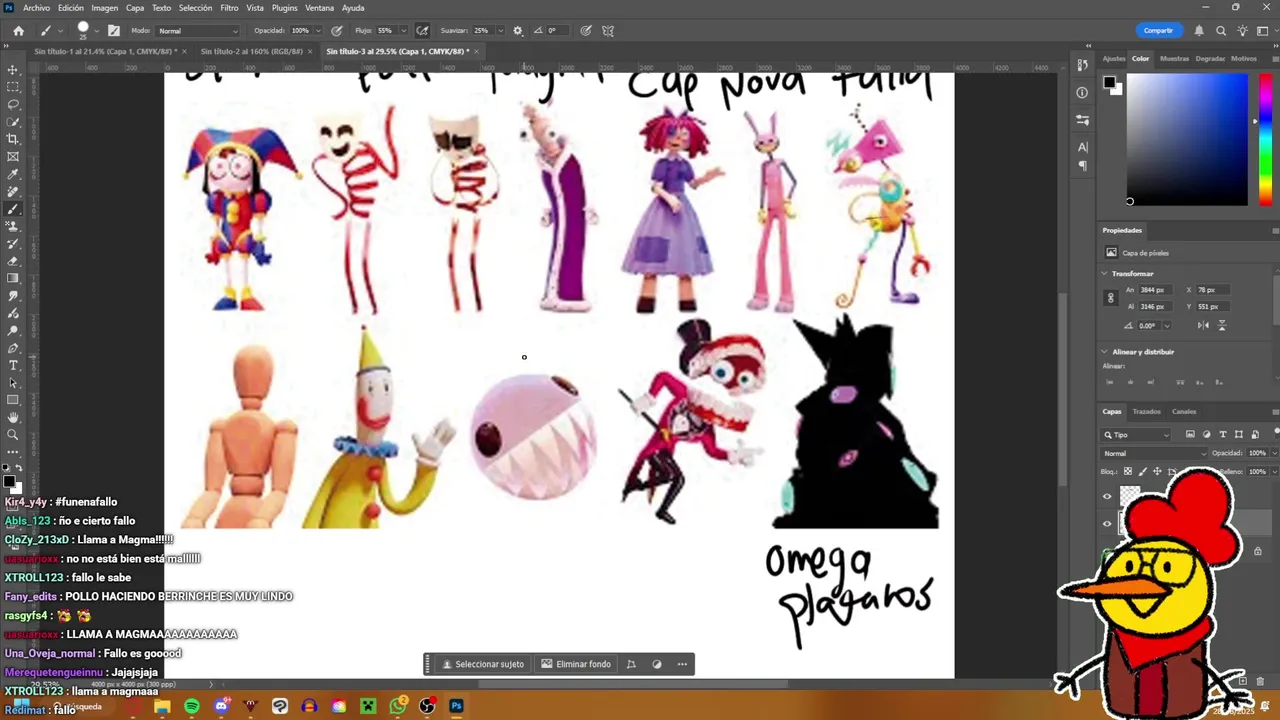This screenshot has height=720, width=1280.
Task: Open File Explorer from the taskbar
Action: tap(162, 706)
